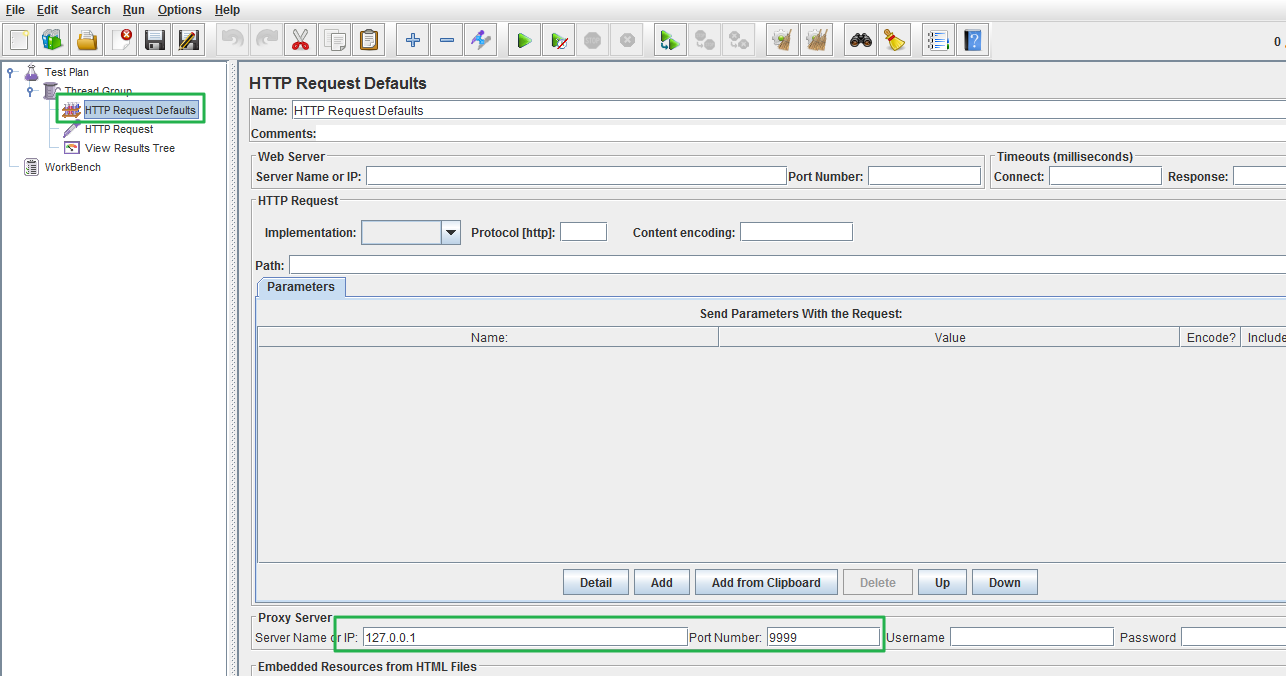Click Add from Clipboard button
1286x676 pixels.
pos(766,582)
